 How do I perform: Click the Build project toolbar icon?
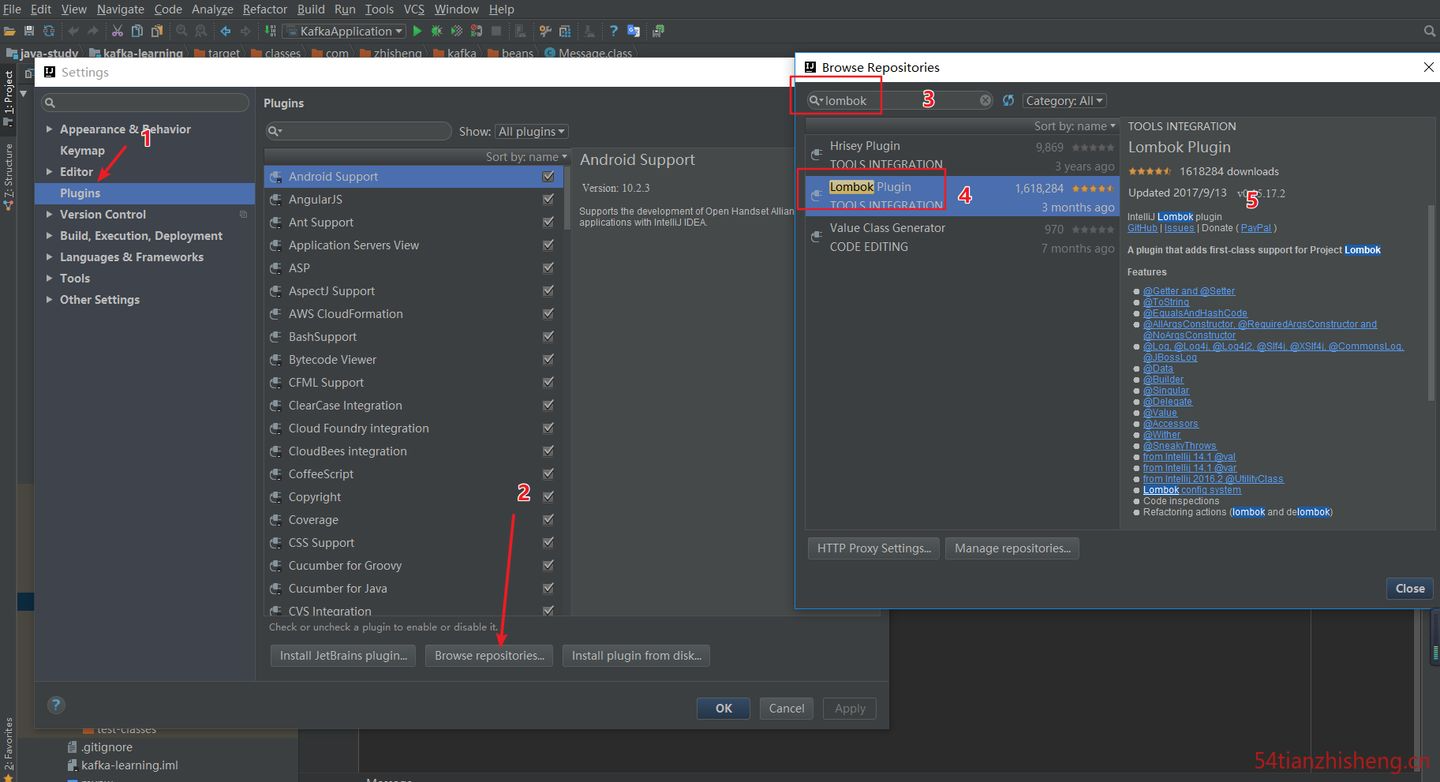270,31
